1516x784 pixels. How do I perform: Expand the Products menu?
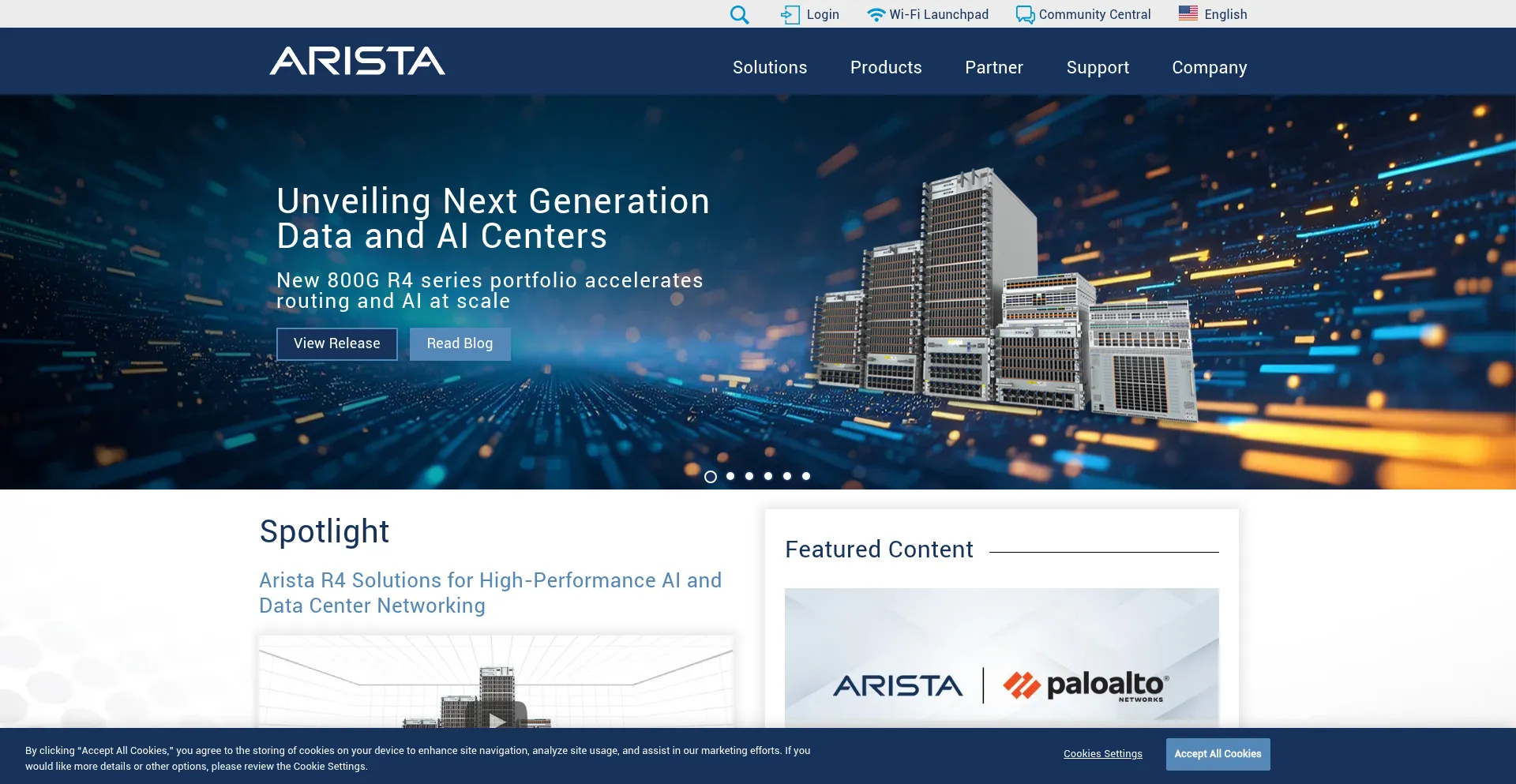(x=885, y=68)
